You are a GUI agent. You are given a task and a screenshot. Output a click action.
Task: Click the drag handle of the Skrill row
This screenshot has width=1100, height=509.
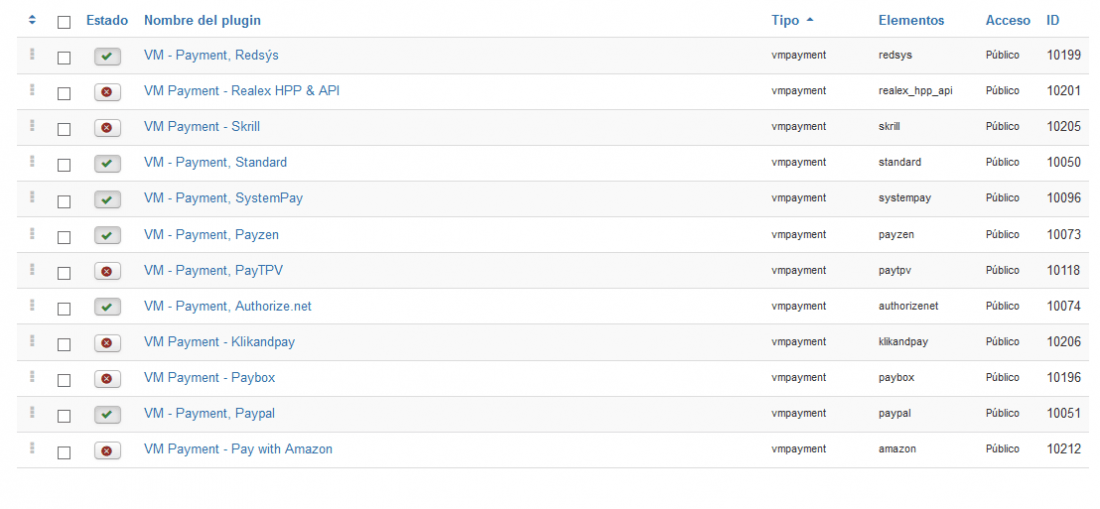(x=32, y=125)
